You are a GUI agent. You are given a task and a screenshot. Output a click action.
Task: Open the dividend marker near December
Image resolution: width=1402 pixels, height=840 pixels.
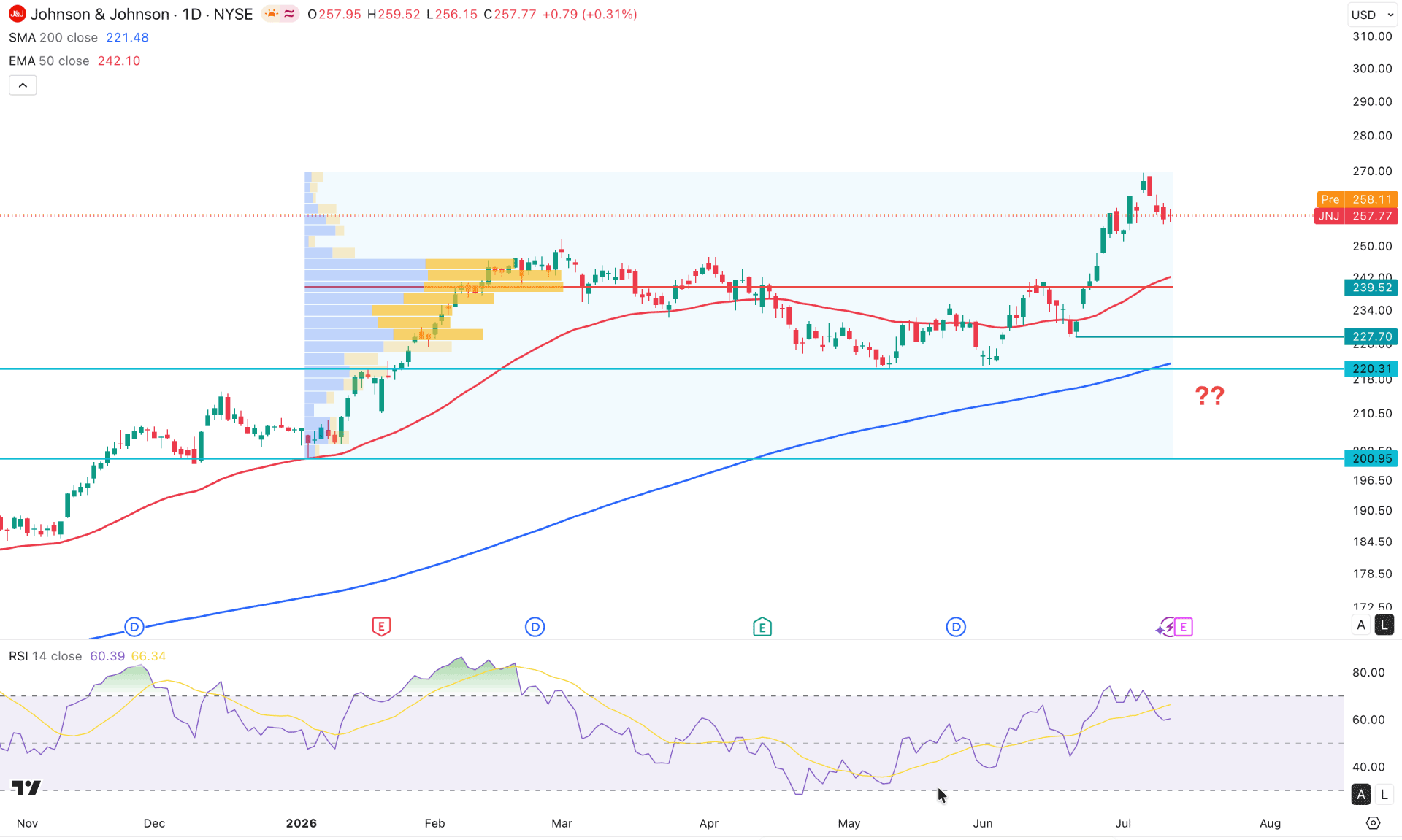click(134, 627)
